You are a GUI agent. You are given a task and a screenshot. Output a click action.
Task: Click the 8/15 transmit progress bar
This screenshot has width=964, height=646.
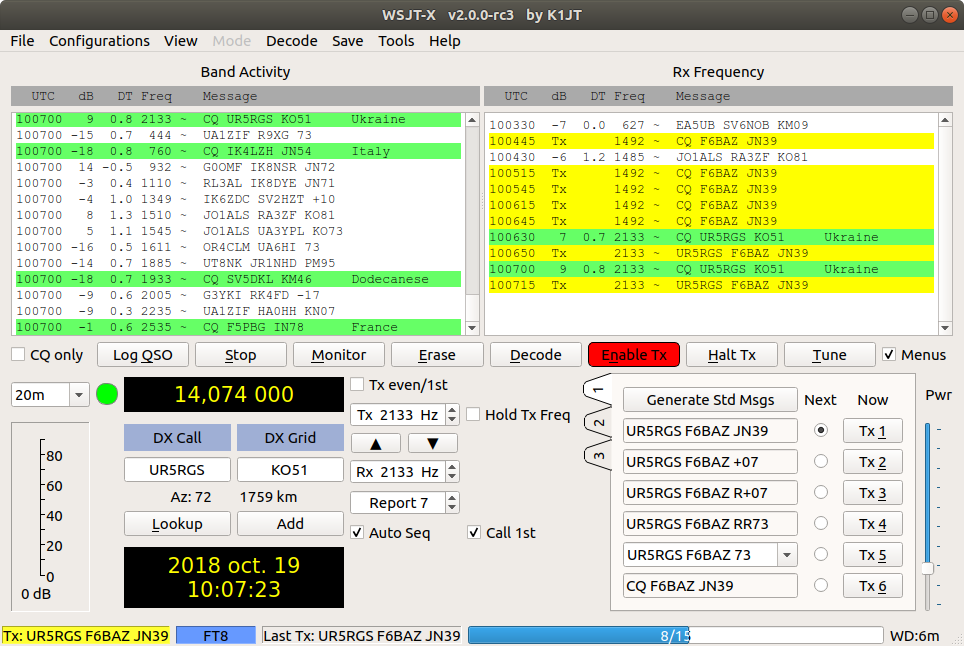(x=676, y=636)
